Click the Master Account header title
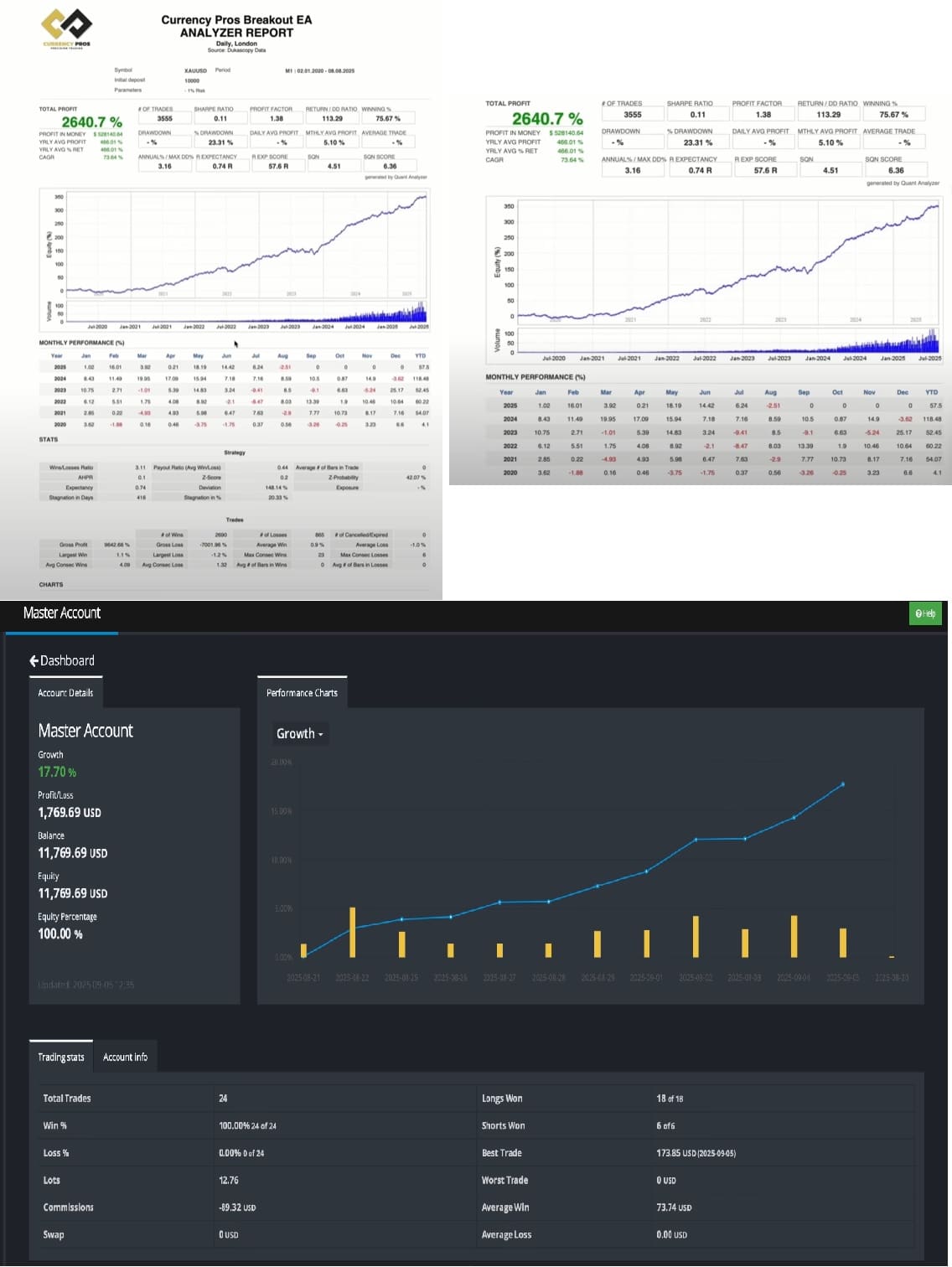The width and height of the screenshot is (952, 1267). (x=62, y=613)
